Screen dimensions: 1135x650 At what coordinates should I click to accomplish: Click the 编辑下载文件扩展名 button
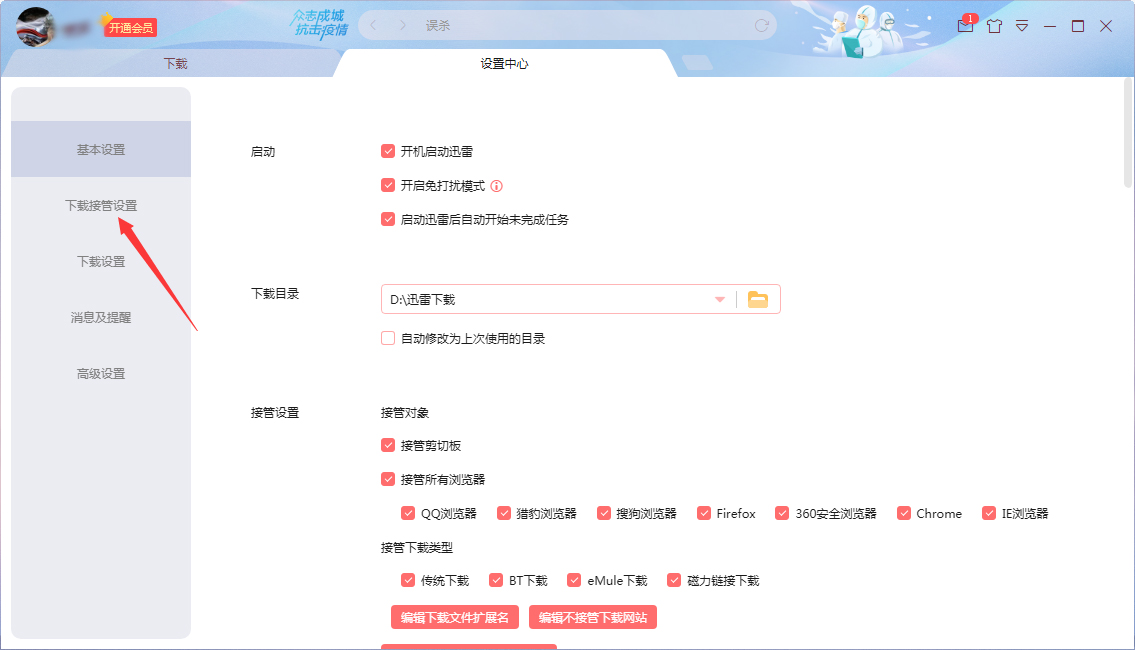coord(455,617)
